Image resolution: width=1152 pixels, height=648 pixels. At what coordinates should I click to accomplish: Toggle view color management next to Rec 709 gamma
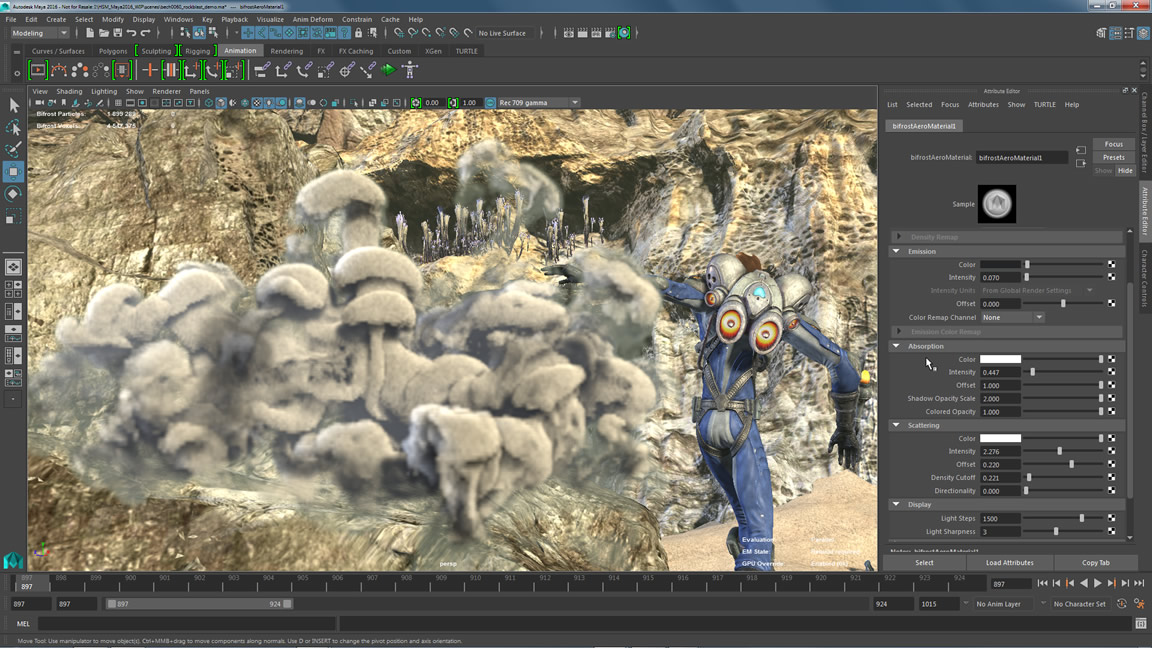[490, 103]
